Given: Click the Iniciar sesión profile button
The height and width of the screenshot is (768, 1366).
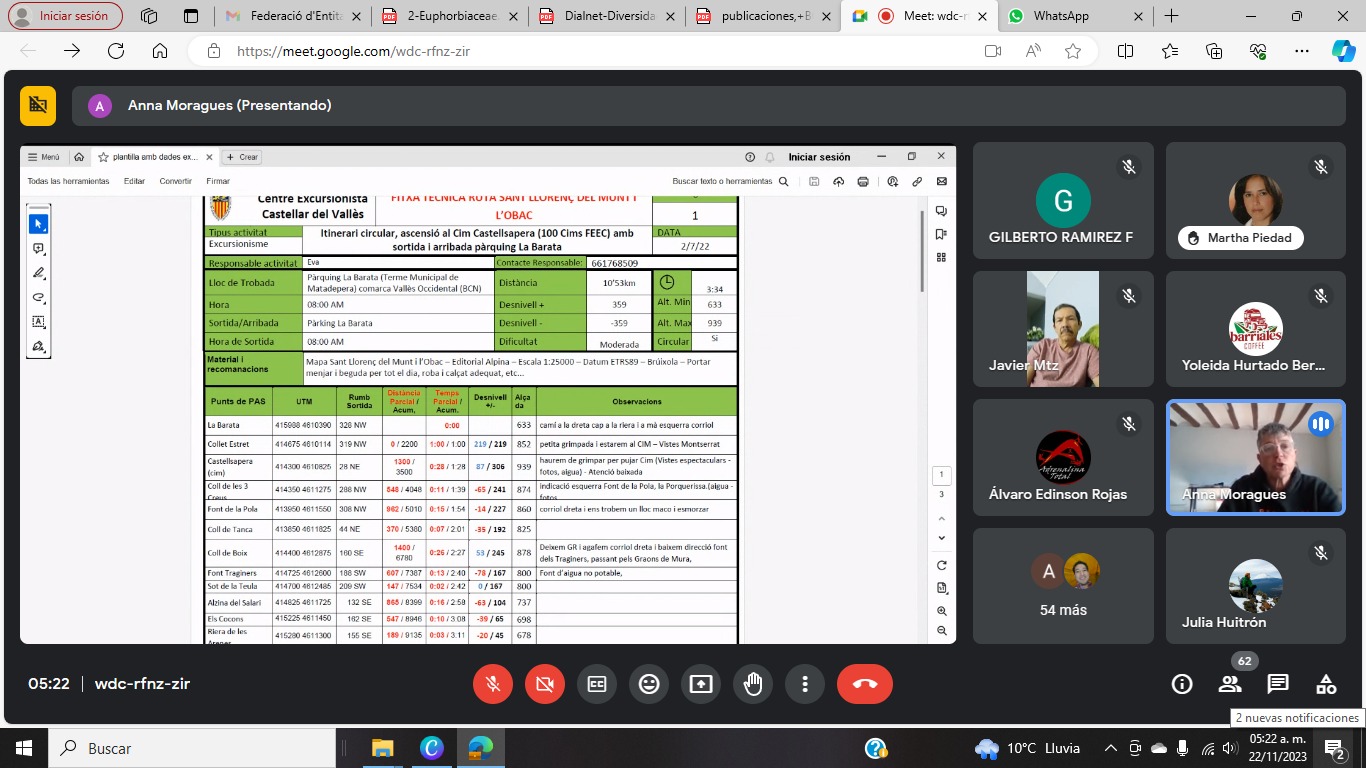Looking at the screenshot, I should pos(65,16).
